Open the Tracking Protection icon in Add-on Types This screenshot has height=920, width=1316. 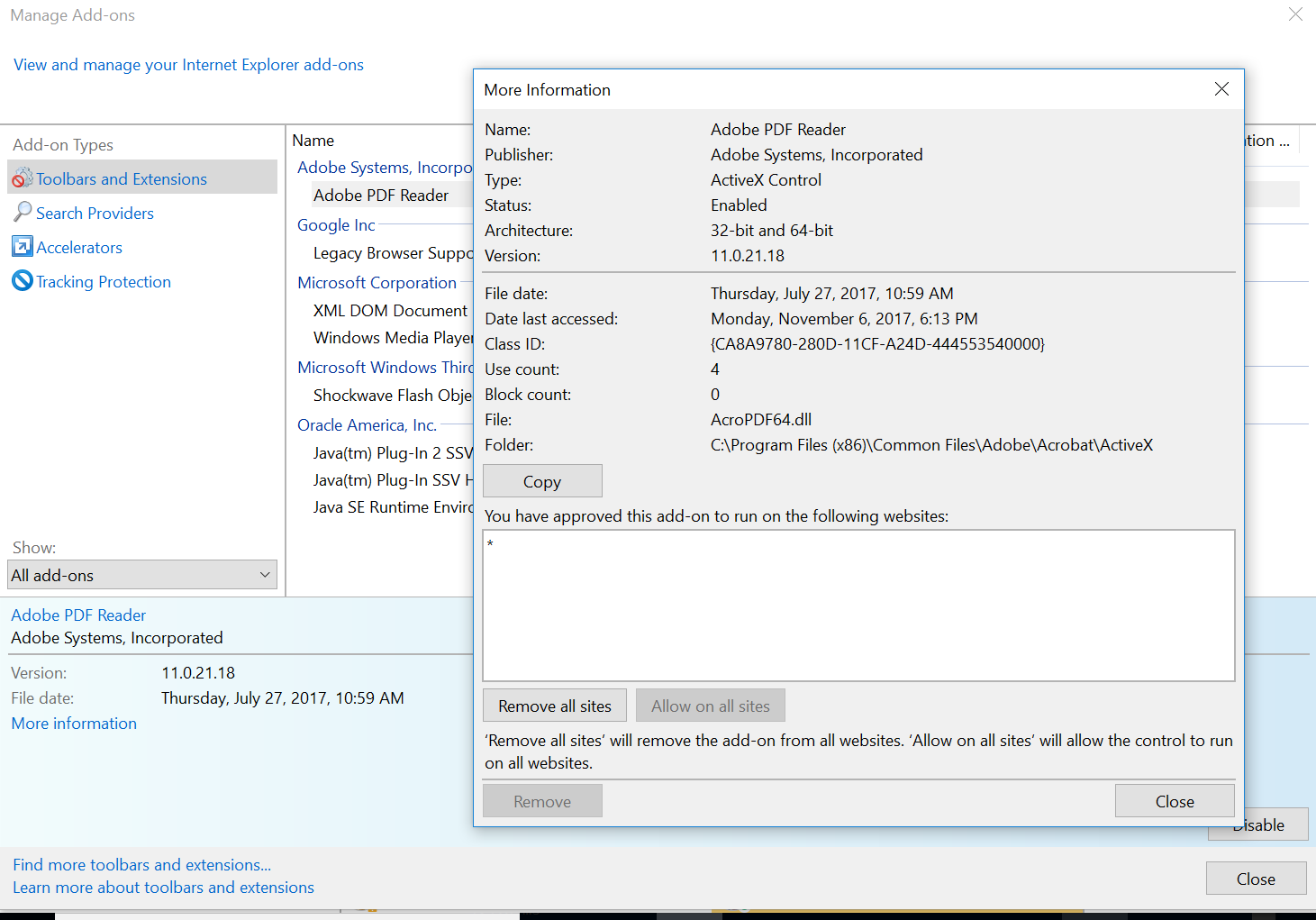click(x=22, y=280)
